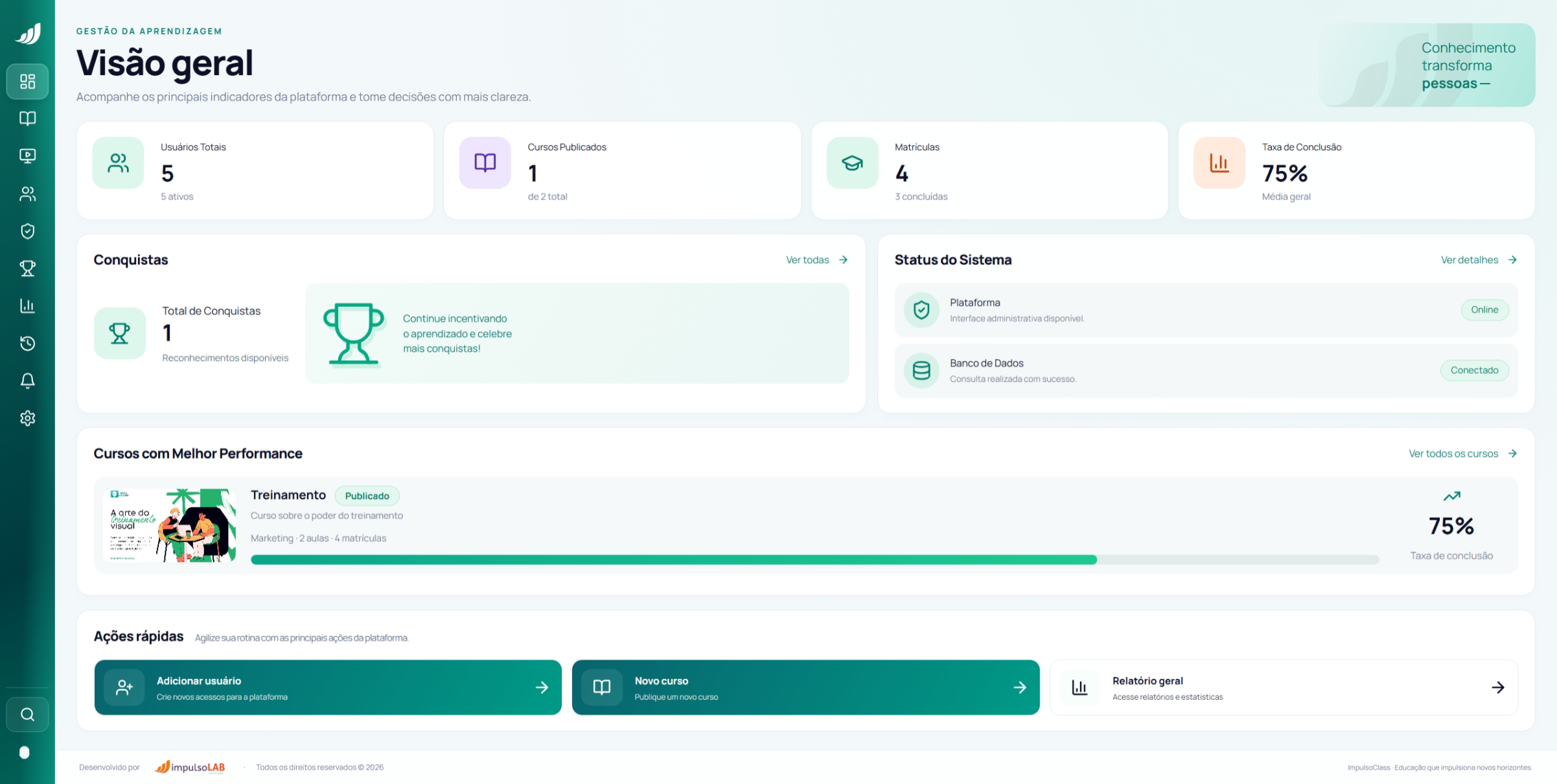This screenshot has height=784, width=1557.
Task: Click the Taxa de Conclusão chart icon
Action: tap(1219, 163)
